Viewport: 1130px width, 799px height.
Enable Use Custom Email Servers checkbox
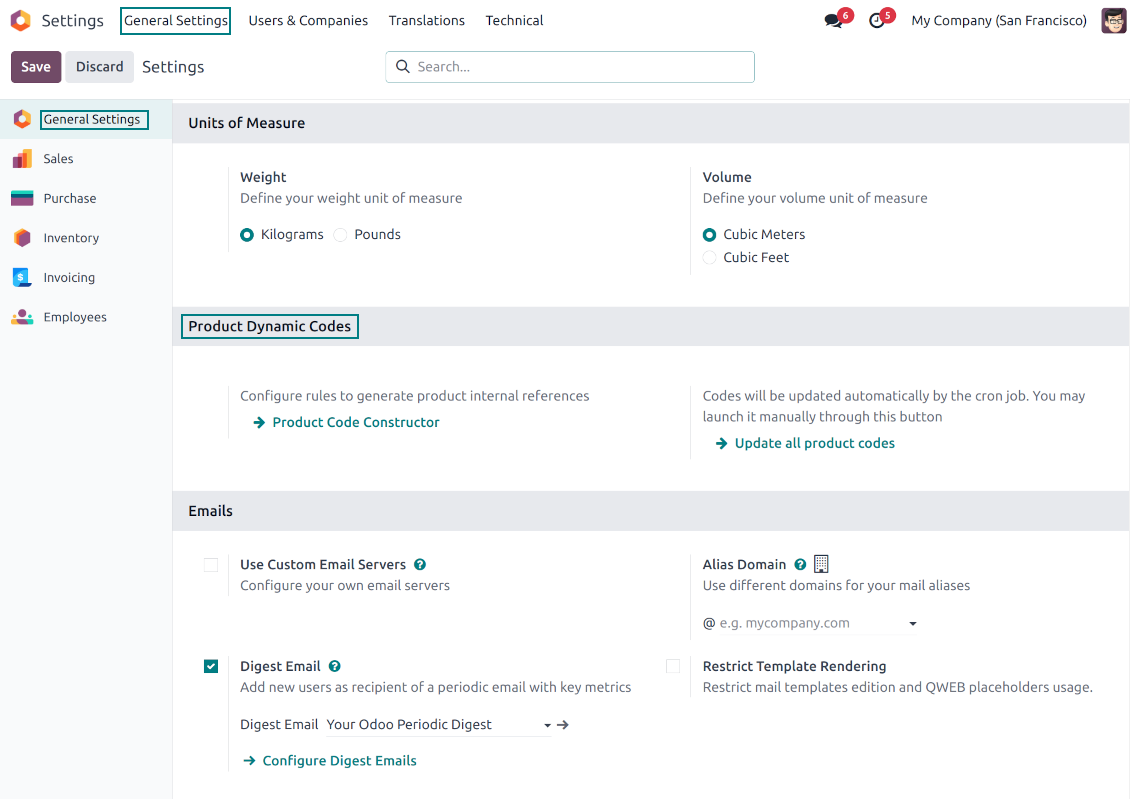211,565
